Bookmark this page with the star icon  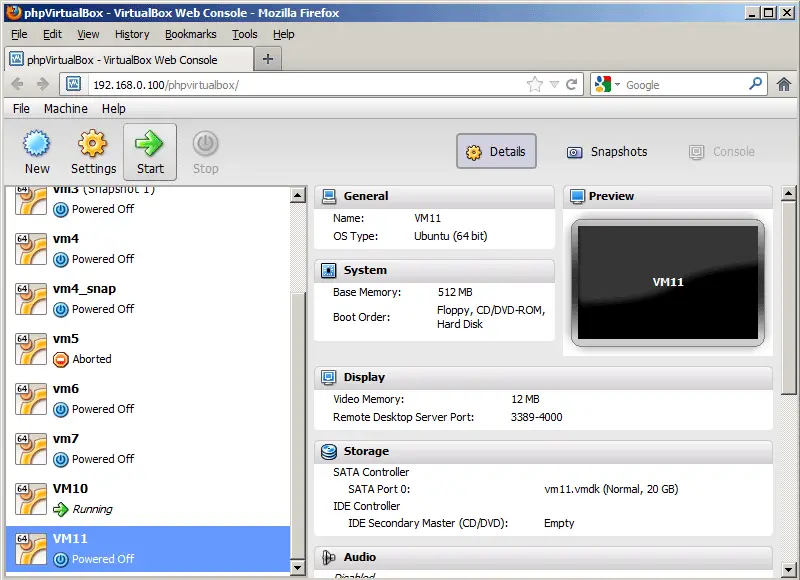tap(535, 84)
